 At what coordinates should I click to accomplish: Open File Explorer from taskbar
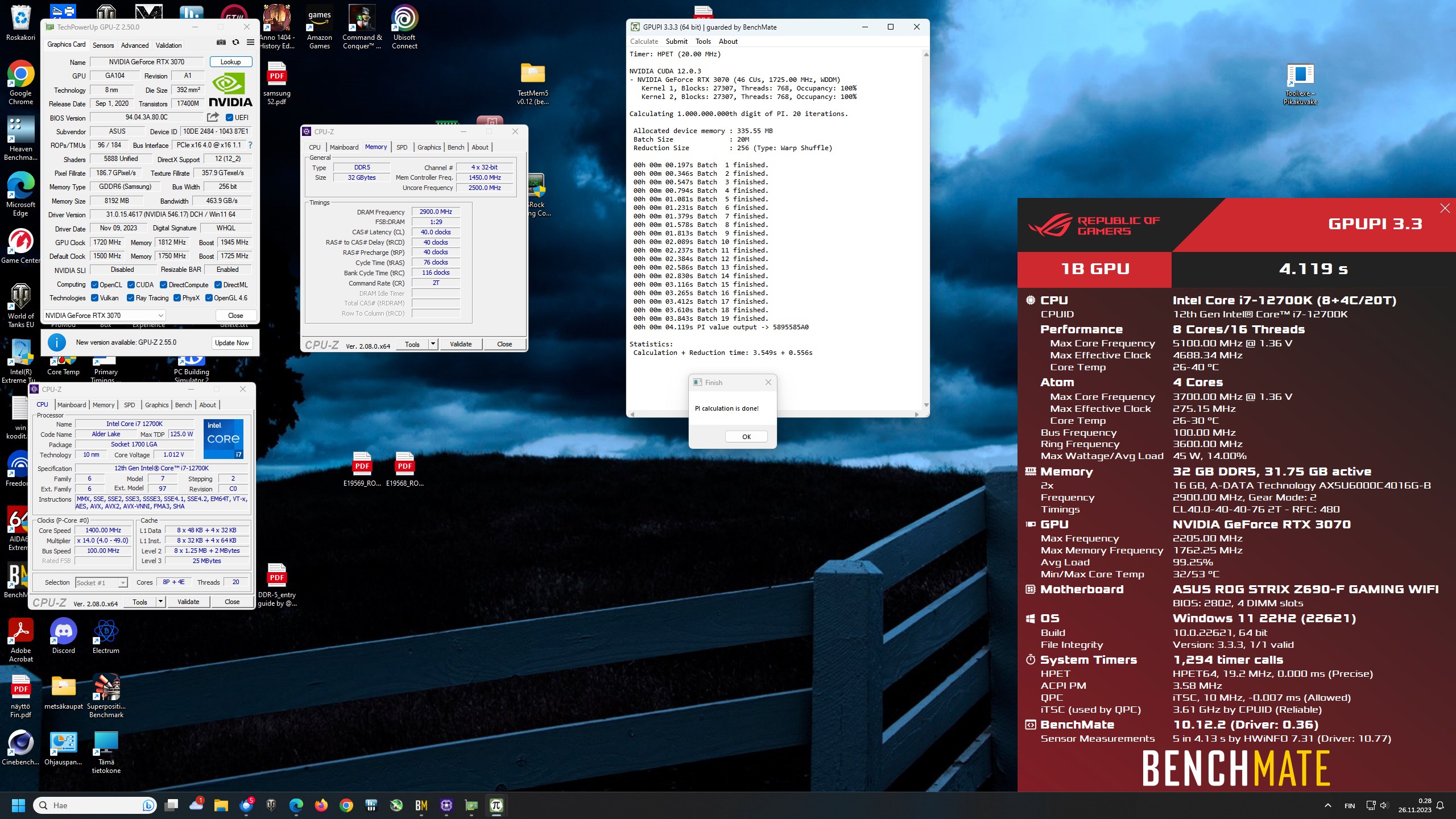tap(221, 805)
